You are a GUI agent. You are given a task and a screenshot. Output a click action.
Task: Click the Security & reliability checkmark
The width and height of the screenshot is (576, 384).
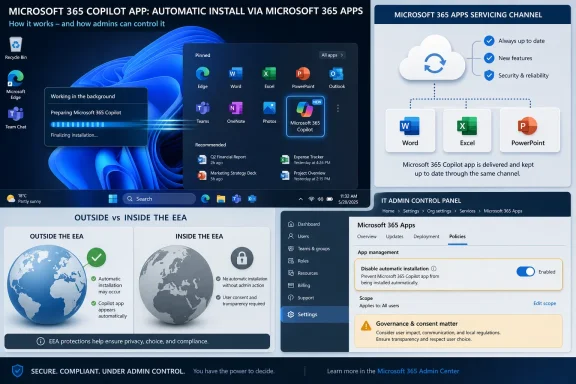pos(489,75)
